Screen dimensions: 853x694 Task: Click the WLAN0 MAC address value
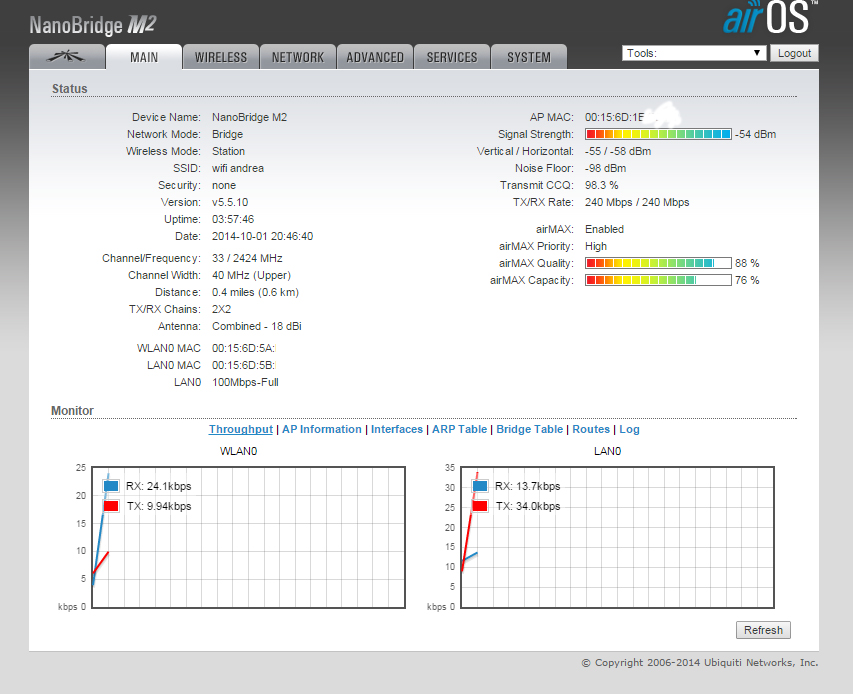[x=244, y=348]
